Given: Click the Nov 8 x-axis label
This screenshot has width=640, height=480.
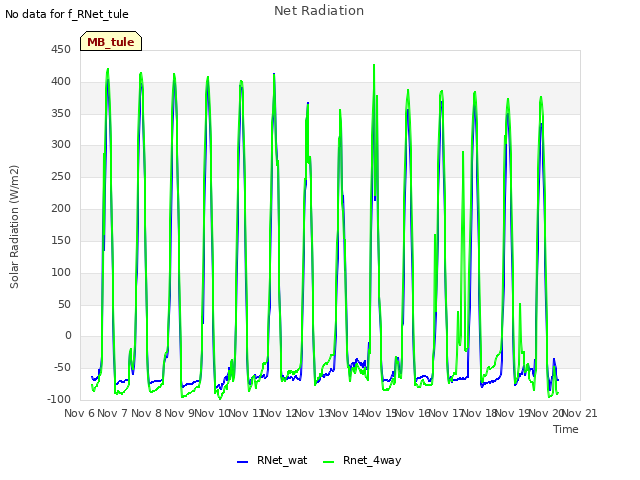Looking at the screenshot, I should pos(146,413).
